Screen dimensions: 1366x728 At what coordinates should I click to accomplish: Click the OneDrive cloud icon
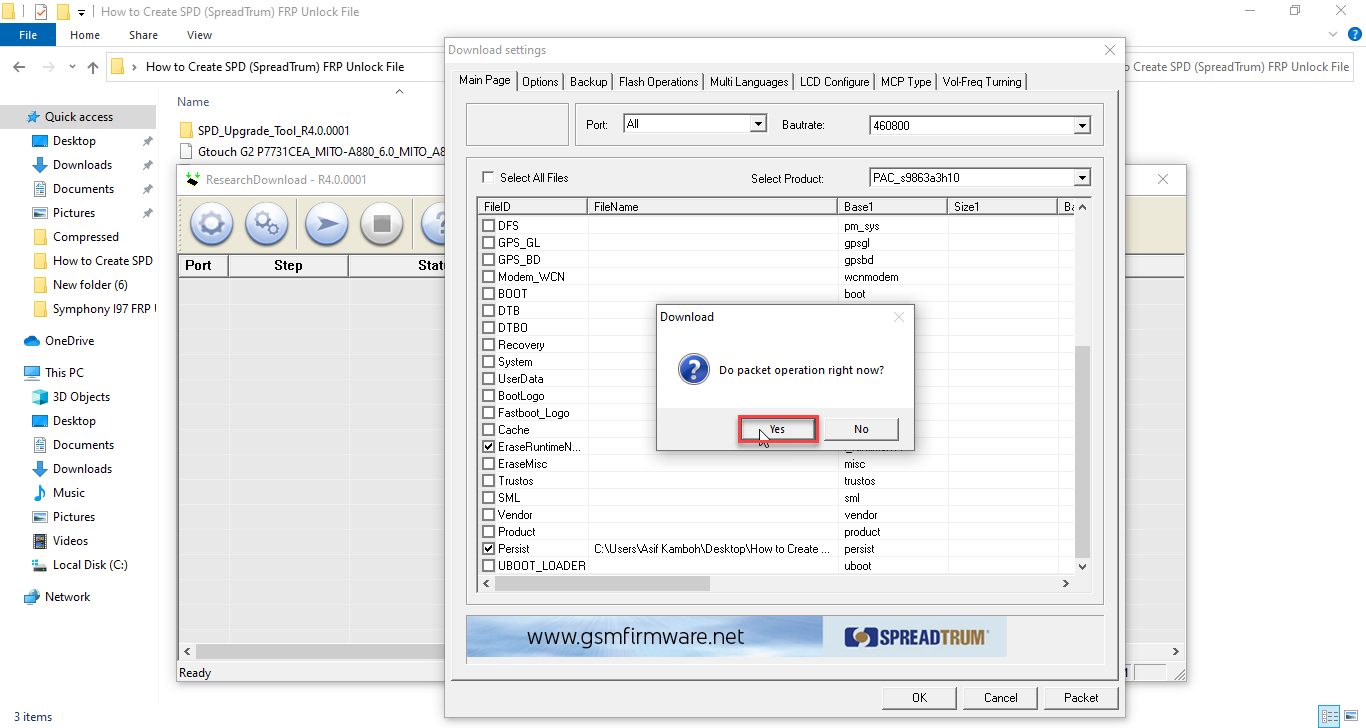pos(32,341)
